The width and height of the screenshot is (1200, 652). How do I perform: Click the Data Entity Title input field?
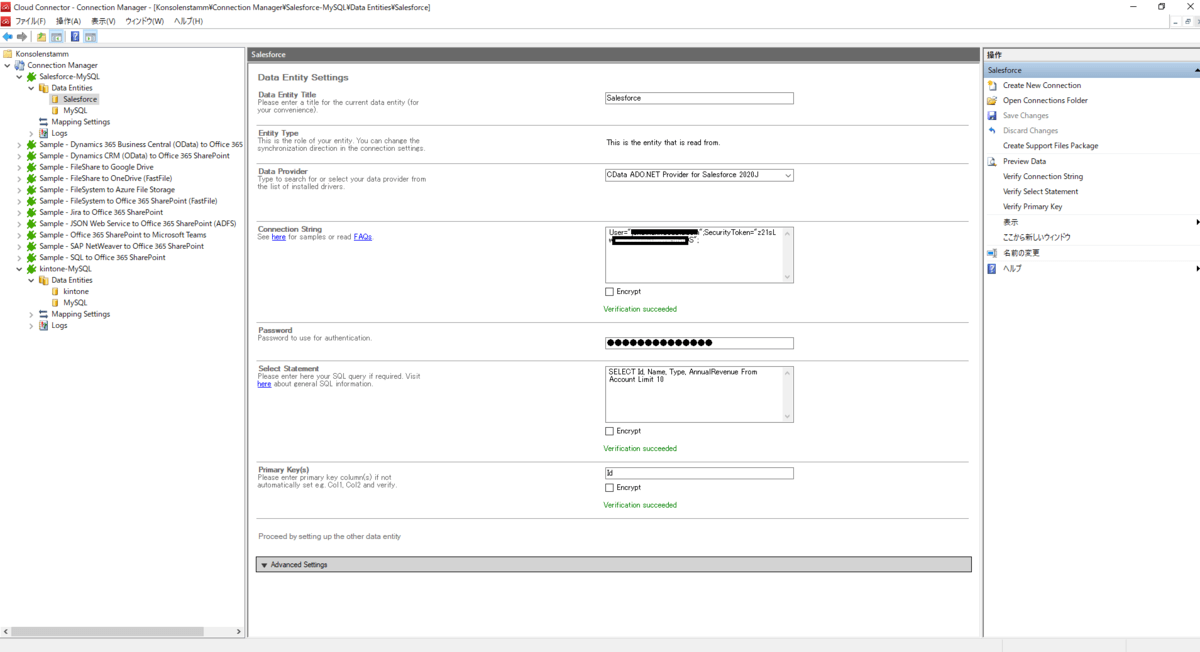pos(699,98)
